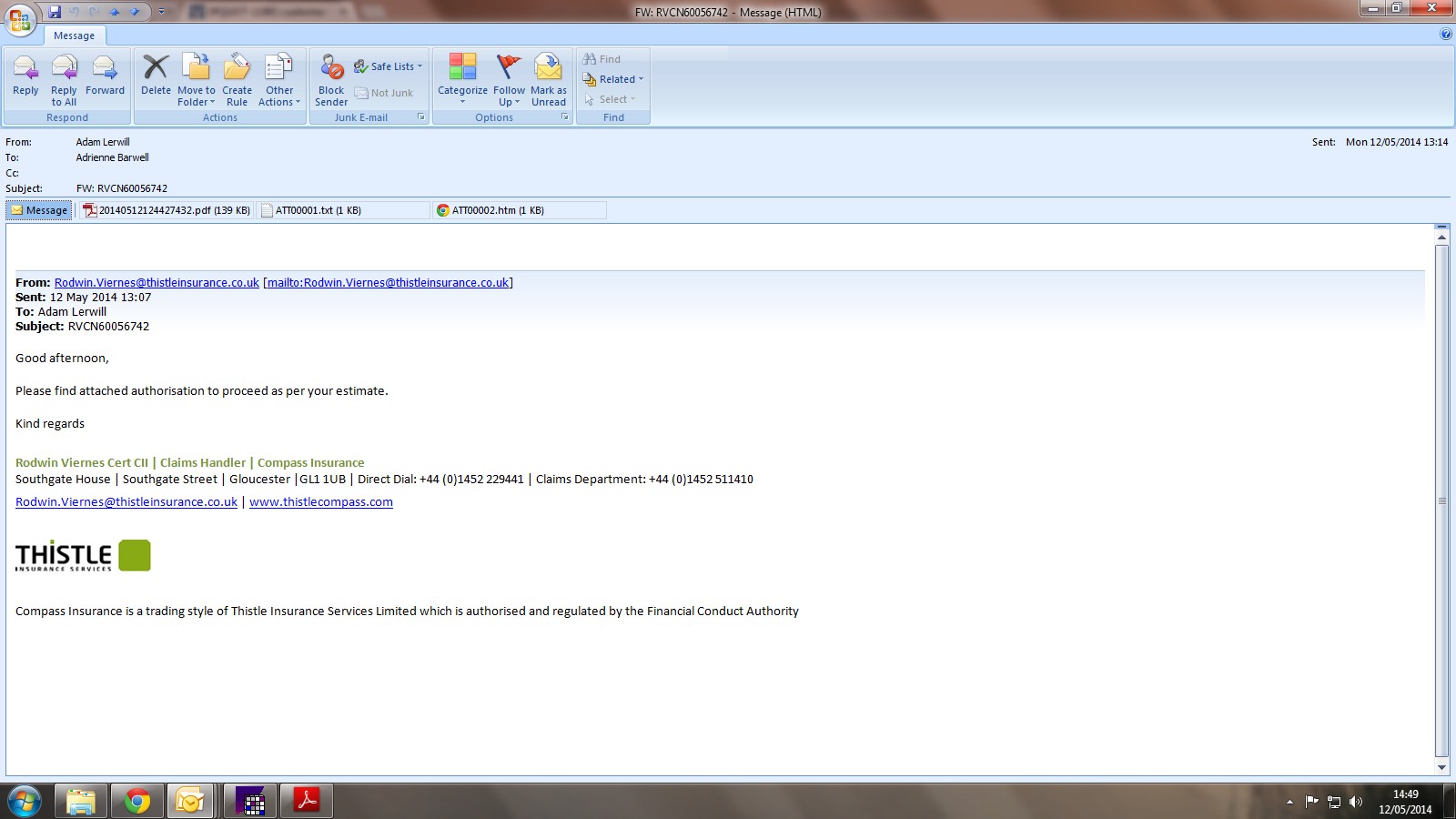
Task: Click the subject text FW: RVCN60056742
Action: [122, 188]
